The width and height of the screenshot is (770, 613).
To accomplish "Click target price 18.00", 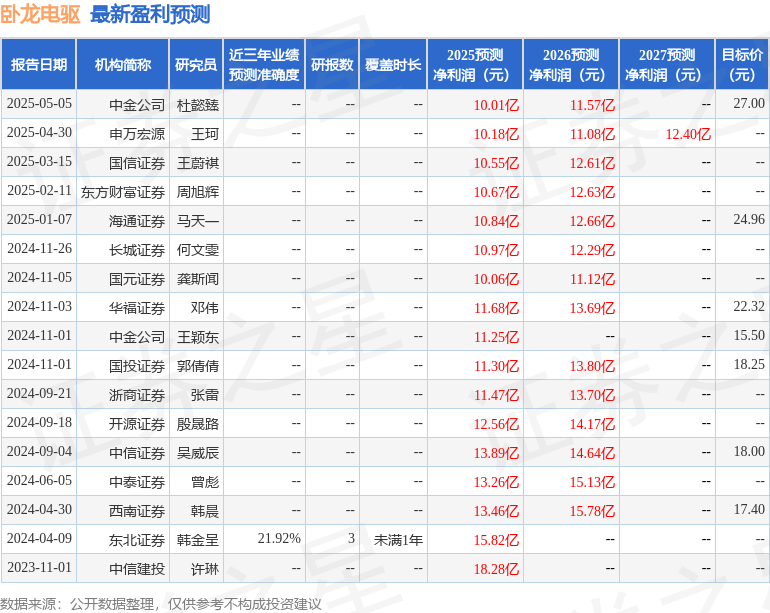I will pos(749,451).
